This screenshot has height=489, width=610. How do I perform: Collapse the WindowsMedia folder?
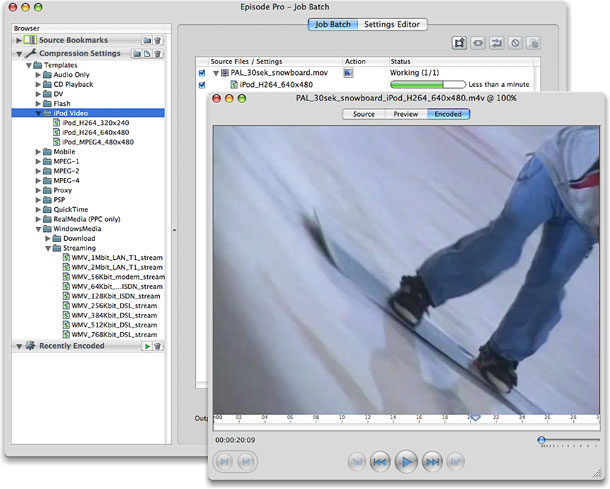pos(39,228)
